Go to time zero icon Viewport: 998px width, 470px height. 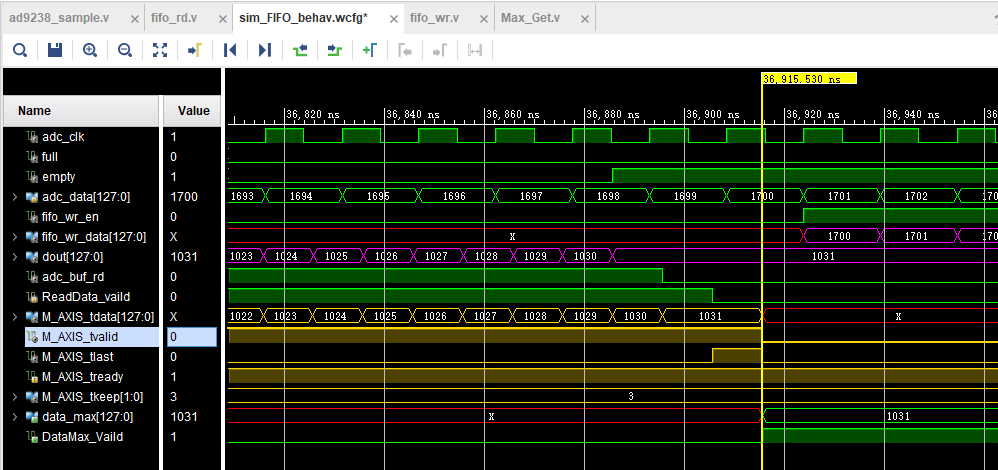(230, 50)
